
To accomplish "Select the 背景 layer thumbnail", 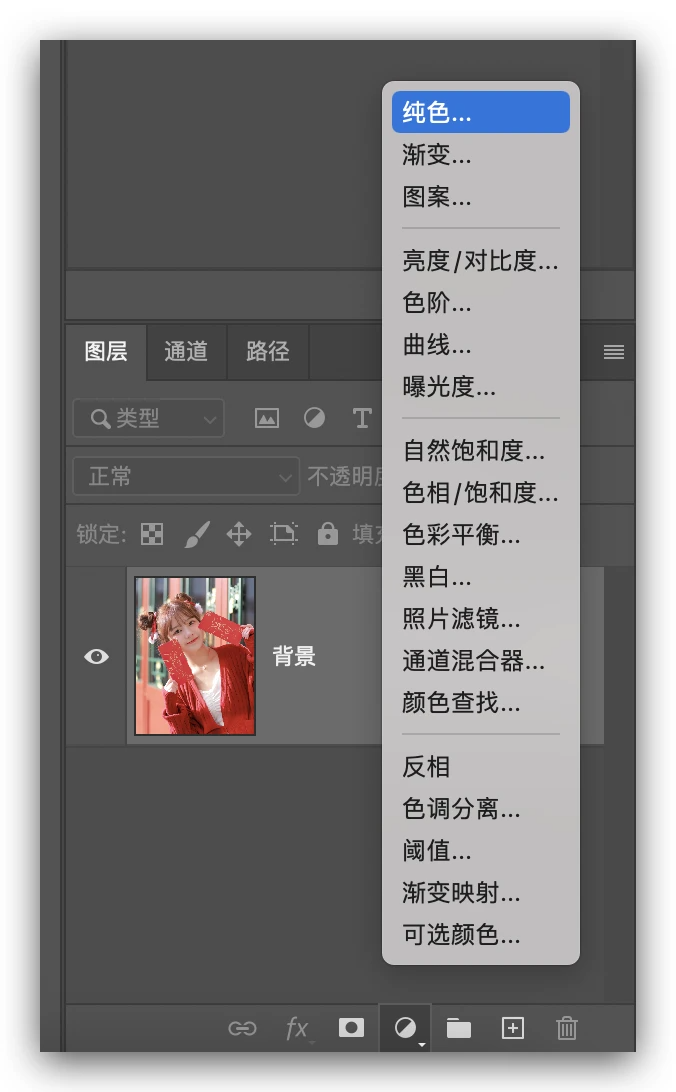I will pos(195,656).
